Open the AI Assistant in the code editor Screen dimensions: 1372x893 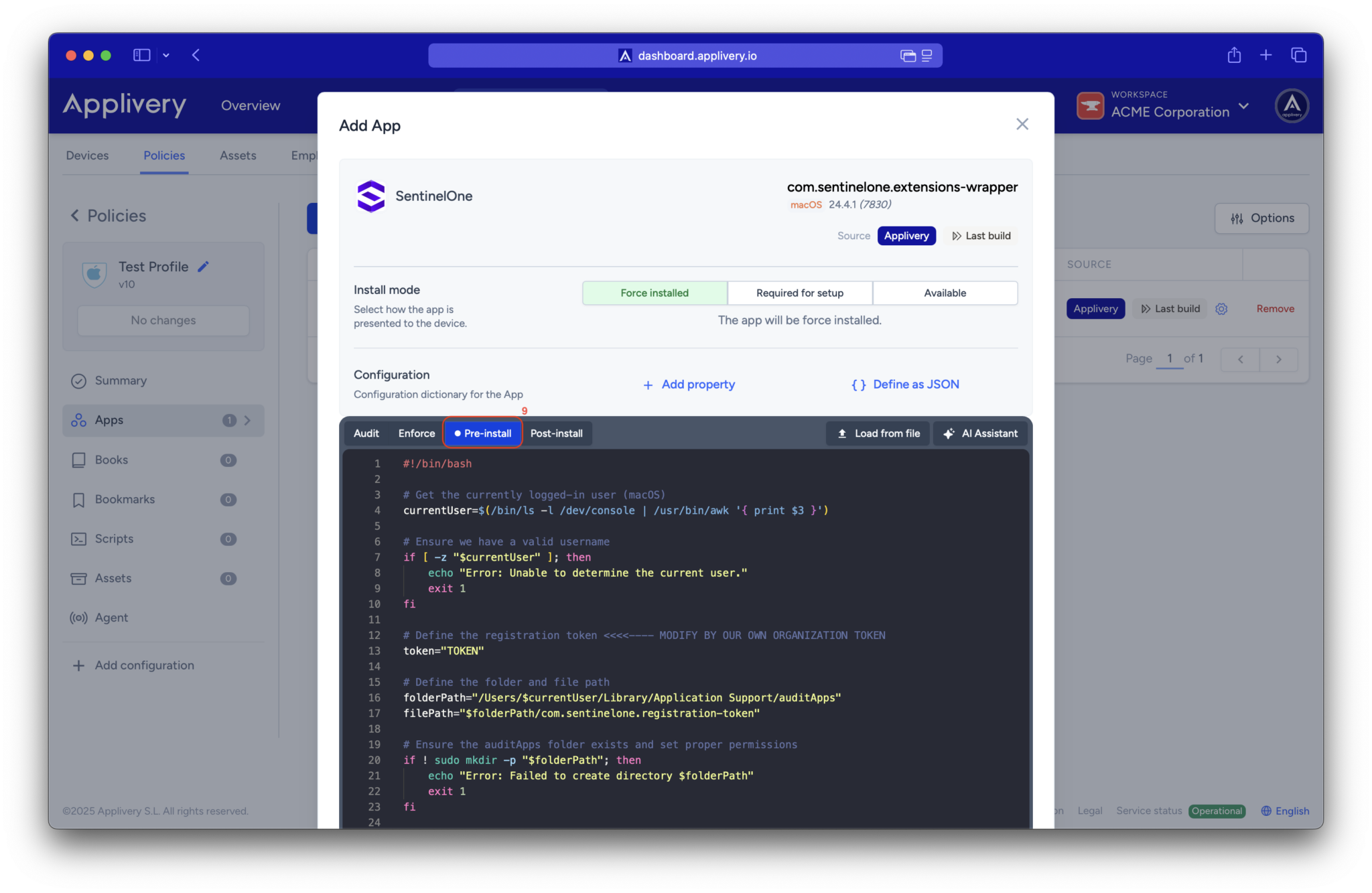pyautogui.click(x=980, y=433)
